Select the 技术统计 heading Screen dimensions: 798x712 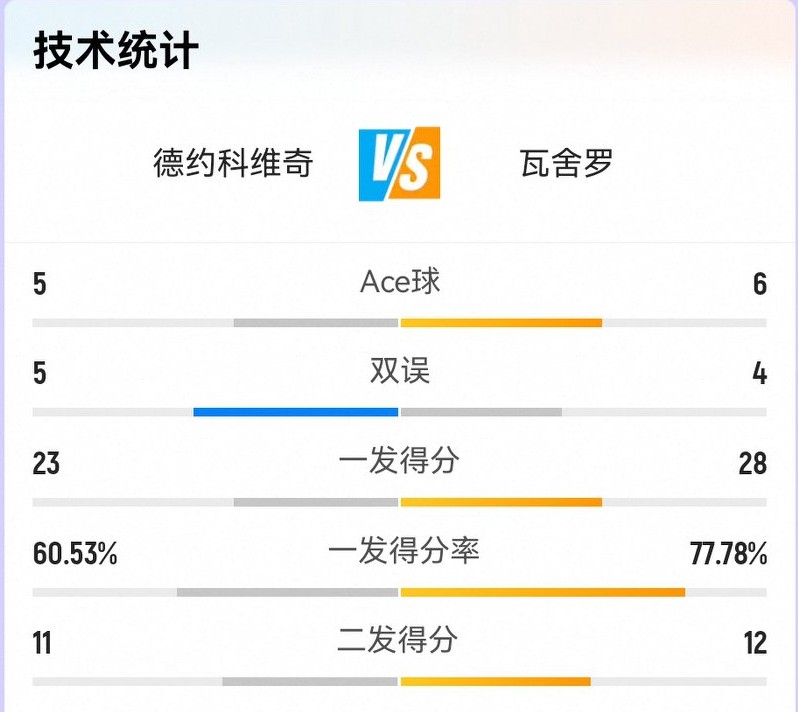coord(116,50)
